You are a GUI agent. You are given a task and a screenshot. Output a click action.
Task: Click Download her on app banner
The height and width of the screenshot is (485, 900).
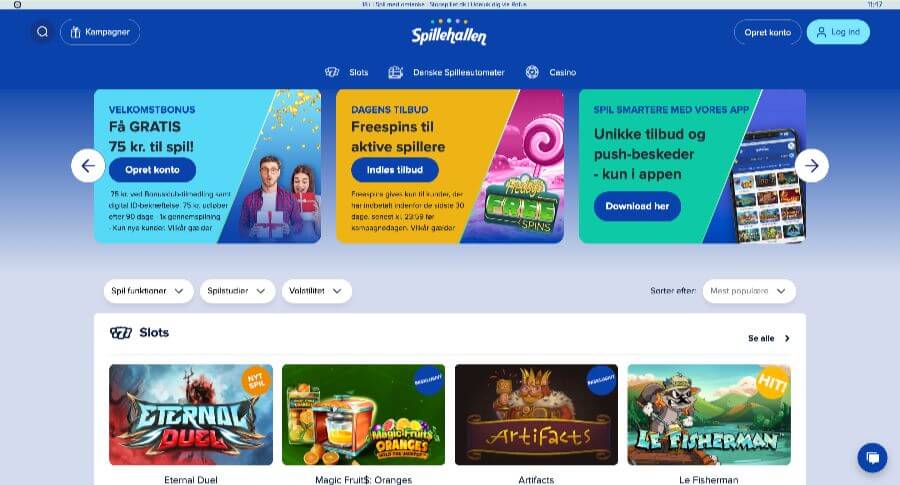tap(637, 206)
